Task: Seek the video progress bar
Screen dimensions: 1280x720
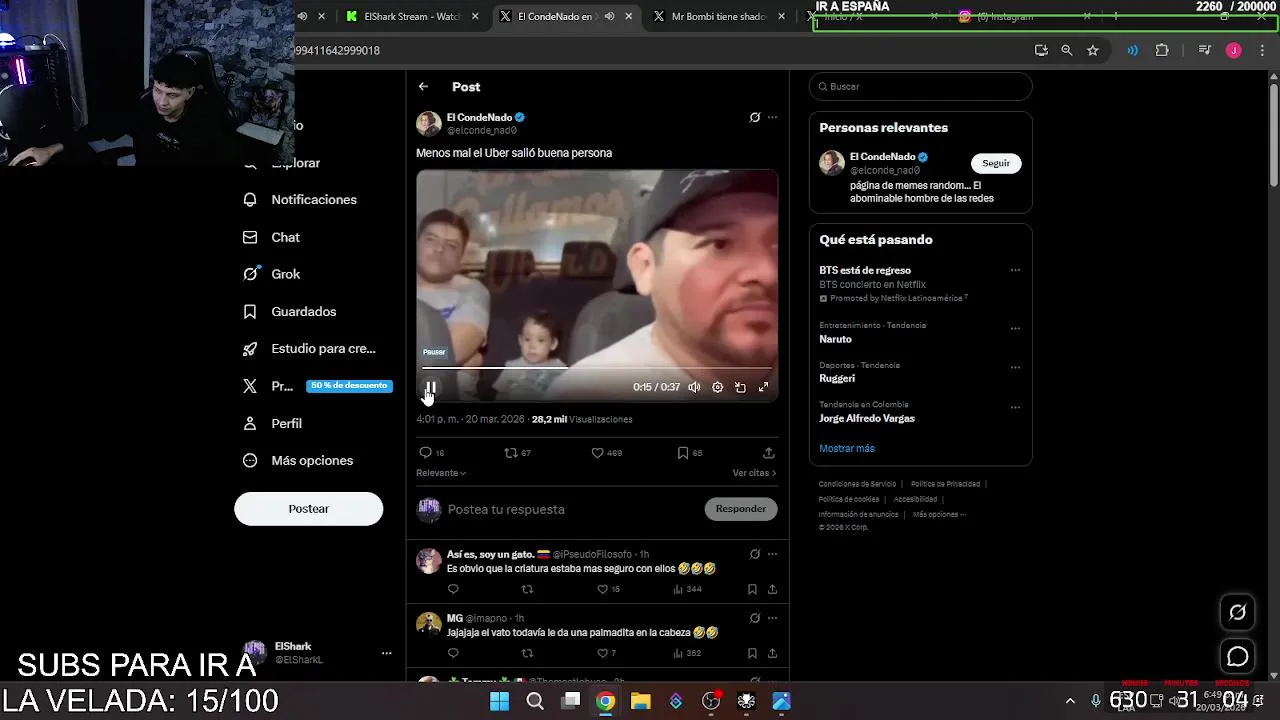Action: tap(597, 368)
